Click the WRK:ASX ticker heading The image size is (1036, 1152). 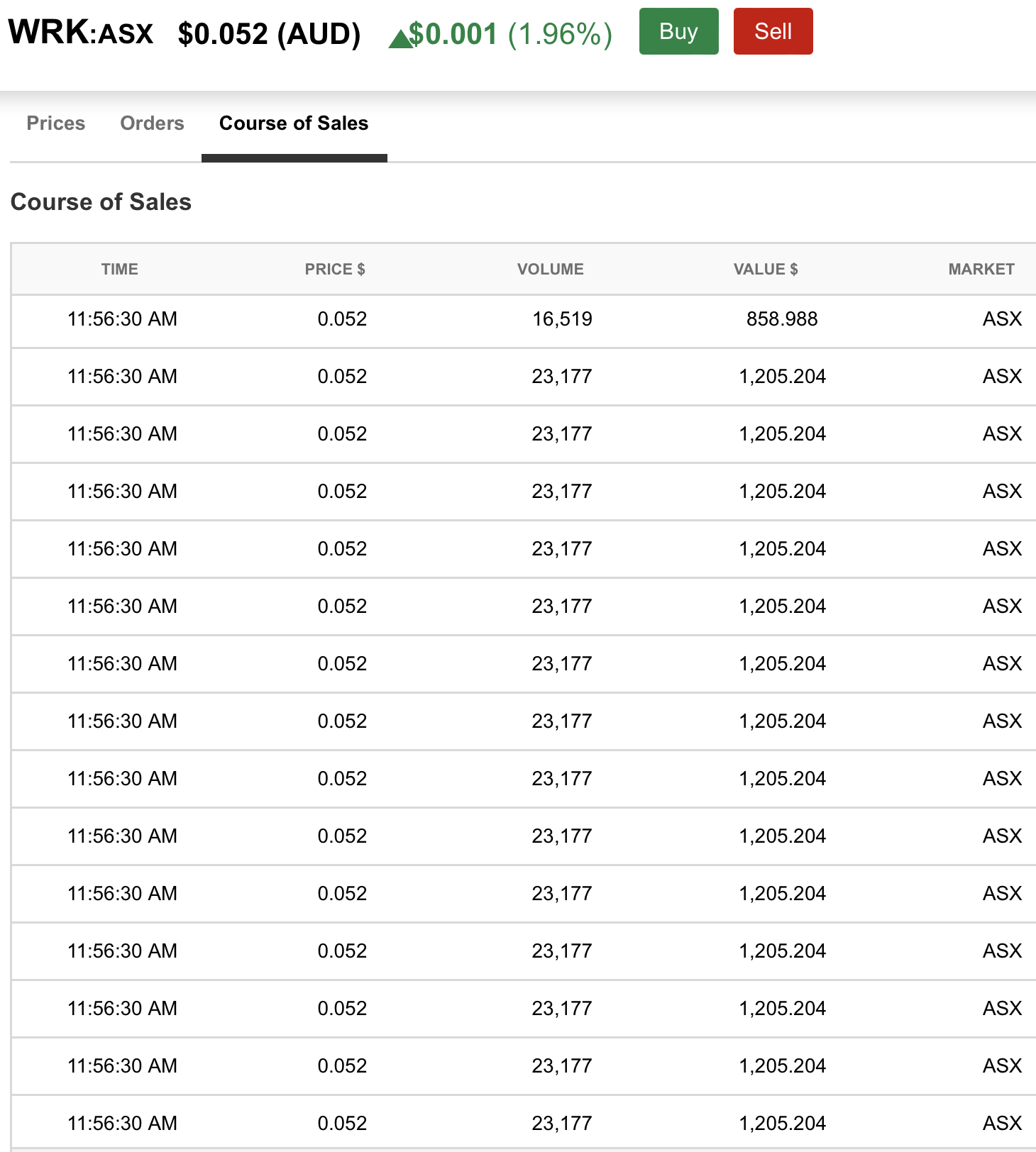[81, 33]
